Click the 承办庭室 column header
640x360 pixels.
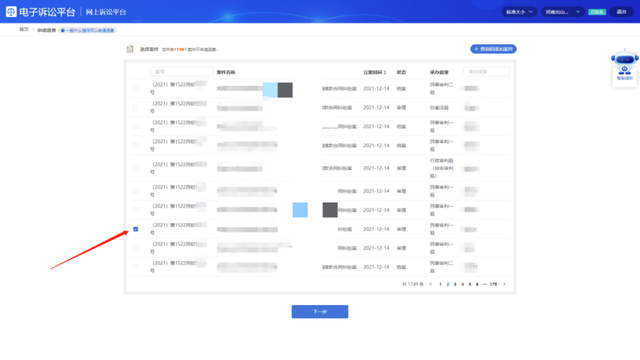tap(439, 72)
